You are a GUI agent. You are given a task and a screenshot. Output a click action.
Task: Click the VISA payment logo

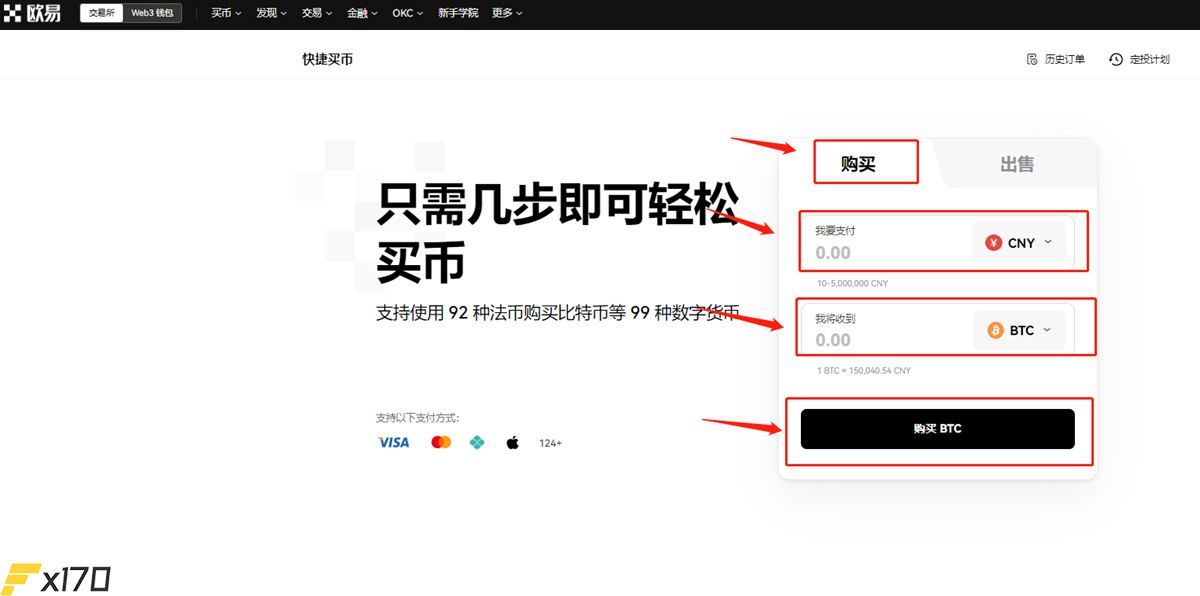(393, 442)
